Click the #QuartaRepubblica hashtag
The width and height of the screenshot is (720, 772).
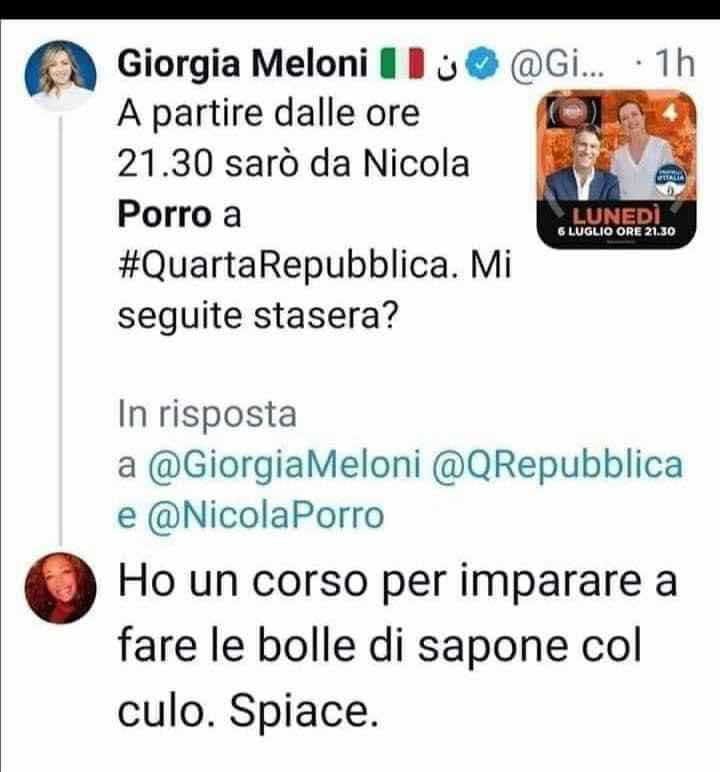pos(285,266)
